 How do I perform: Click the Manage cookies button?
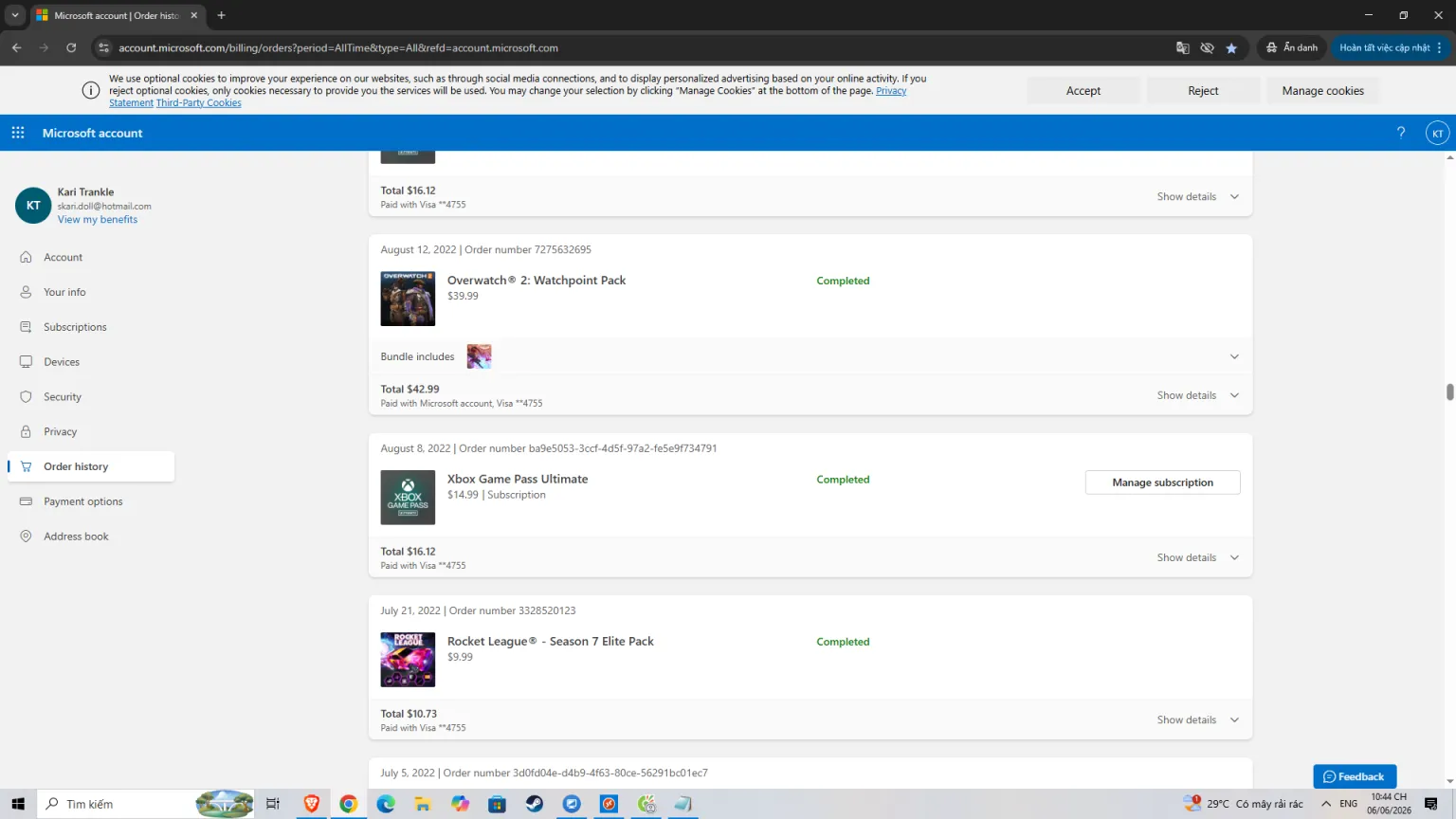coord(1322,91)
